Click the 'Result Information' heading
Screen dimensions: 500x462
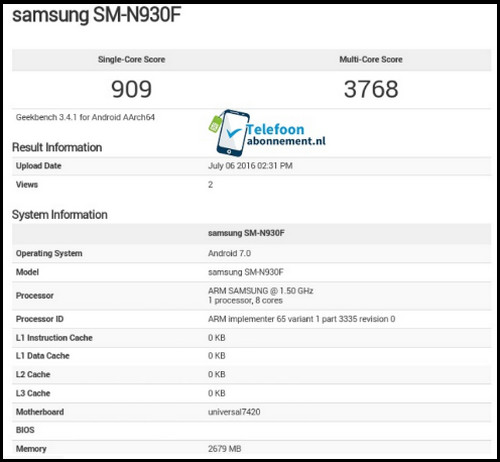point(57,147)
